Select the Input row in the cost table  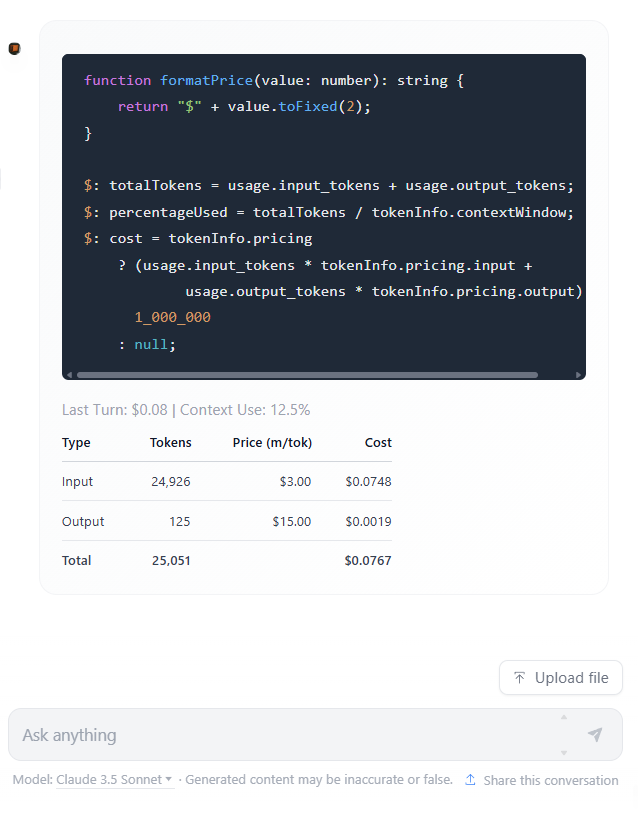coord(226,481)
